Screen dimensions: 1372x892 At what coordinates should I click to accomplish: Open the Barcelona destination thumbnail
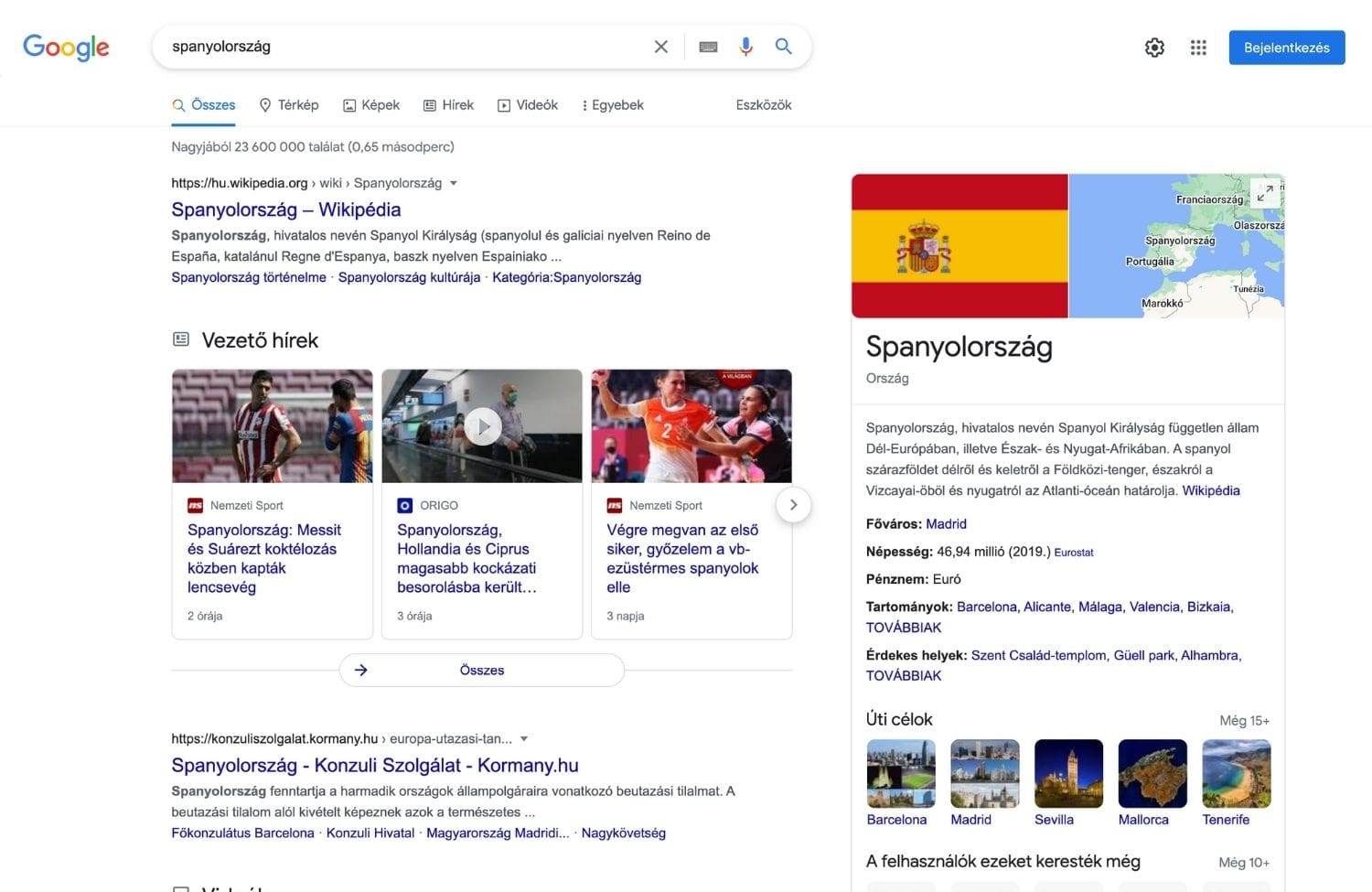click(901, 773)
